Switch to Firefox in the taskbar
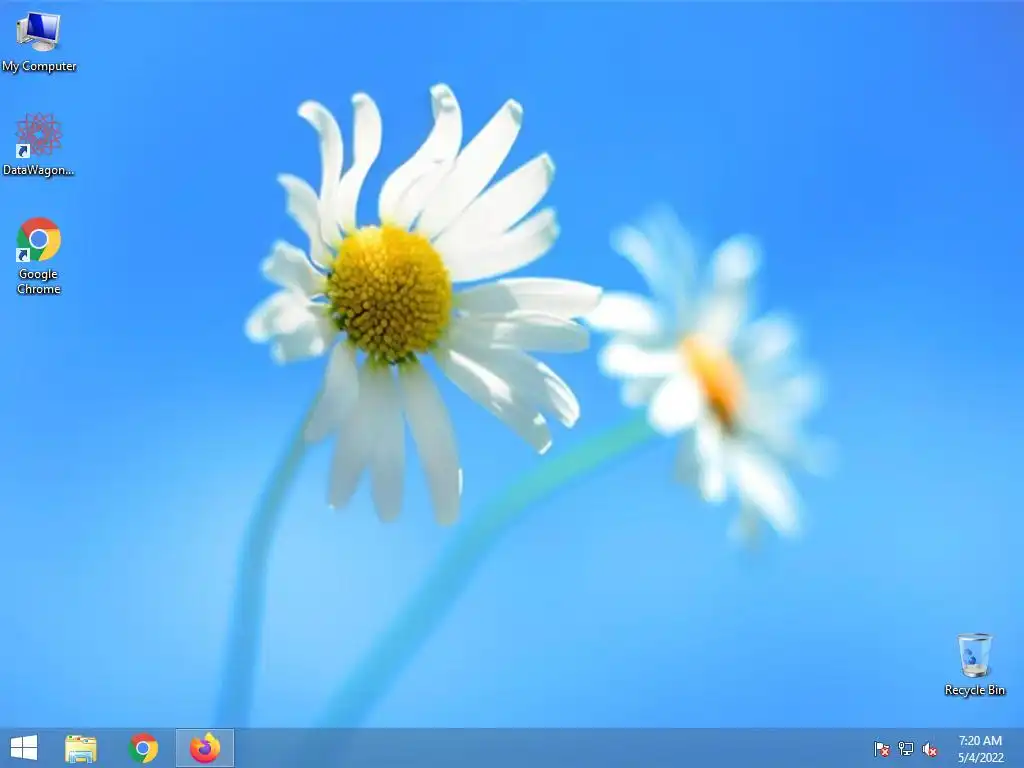The width and height of the screenshot is (1024, 768). pyautogui.click(x=204, y=748)
